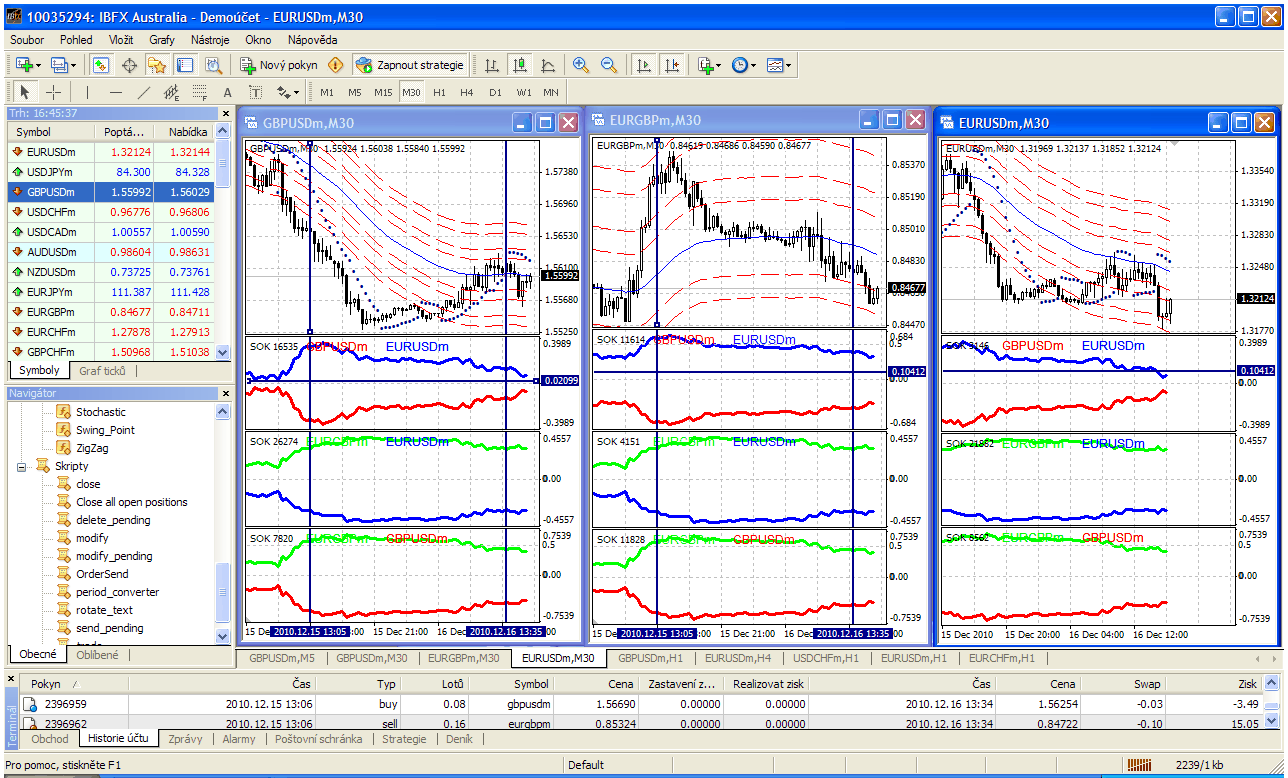Image resolution: width=1288 pixels, height=778 pixels.
Task: Select the trendline drawing tool
Action: [x=143, y=92]
